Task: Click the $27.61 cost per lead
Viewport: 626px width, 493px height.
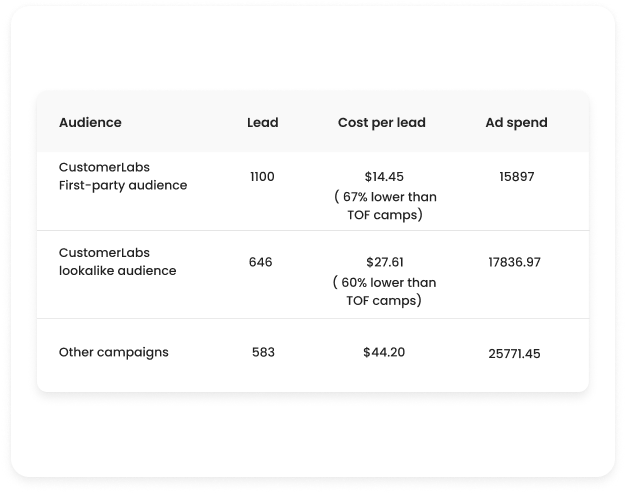Action: 385,262
